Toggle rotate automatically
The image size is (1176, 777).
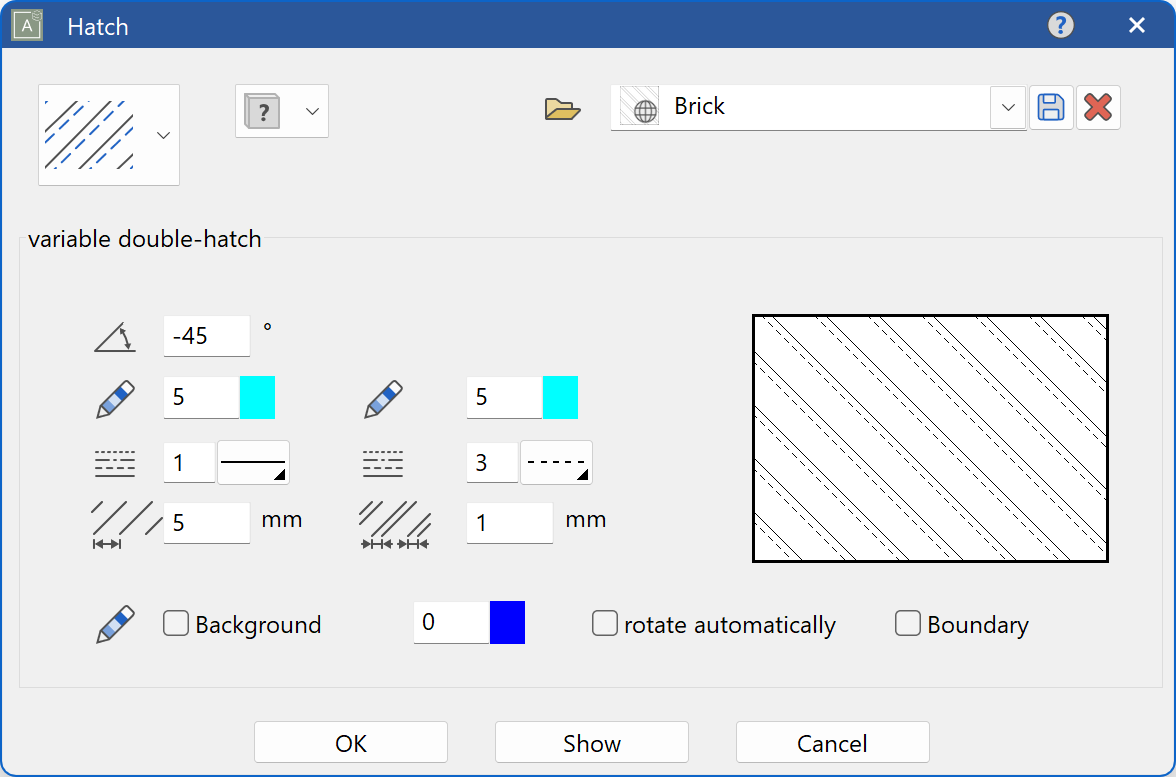605,623
